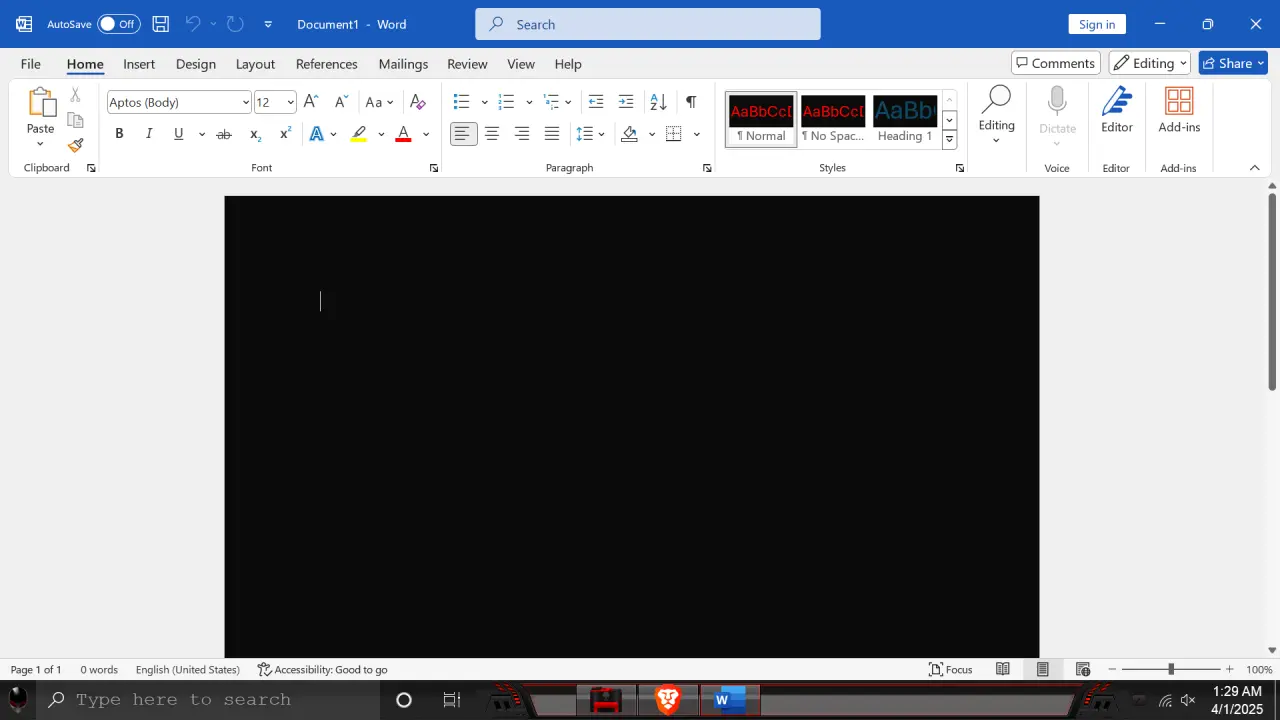Shrink font size with smaller A icon
This screenshot has width=1280, height=720.
click(341, 102)
